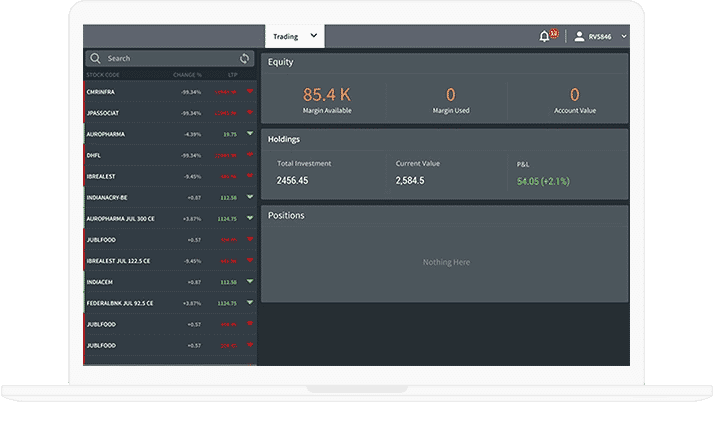
Task: Click the Margin Available 85.4 K value
Action: tap(327, 94)
